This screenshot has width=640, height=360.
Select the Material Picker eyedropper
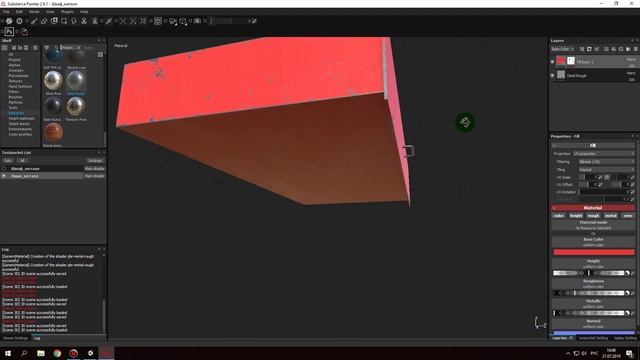click(109, 21)
